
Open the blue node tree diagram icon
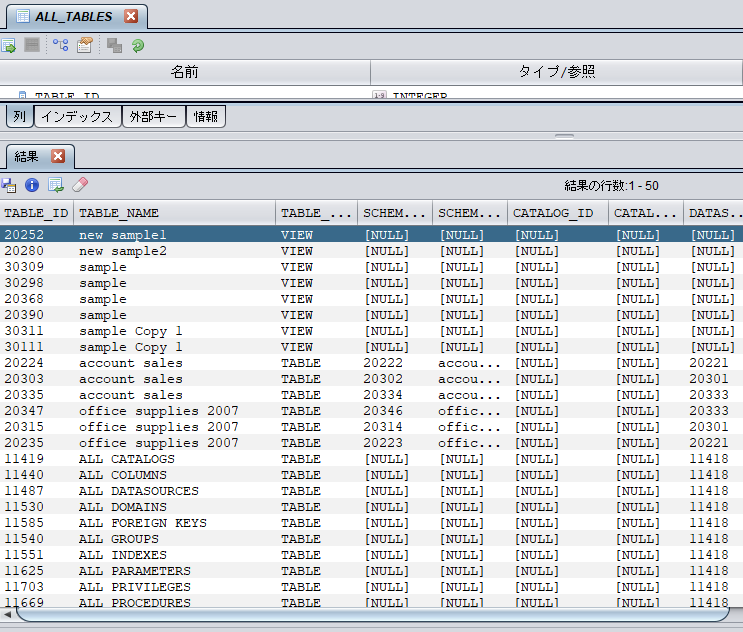[x=60, y=45]
